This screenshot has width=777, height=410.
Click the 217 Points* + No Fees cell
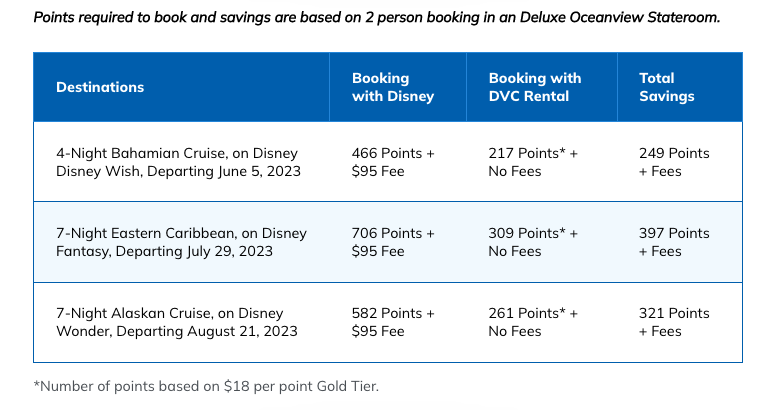[x=533, y=162]
